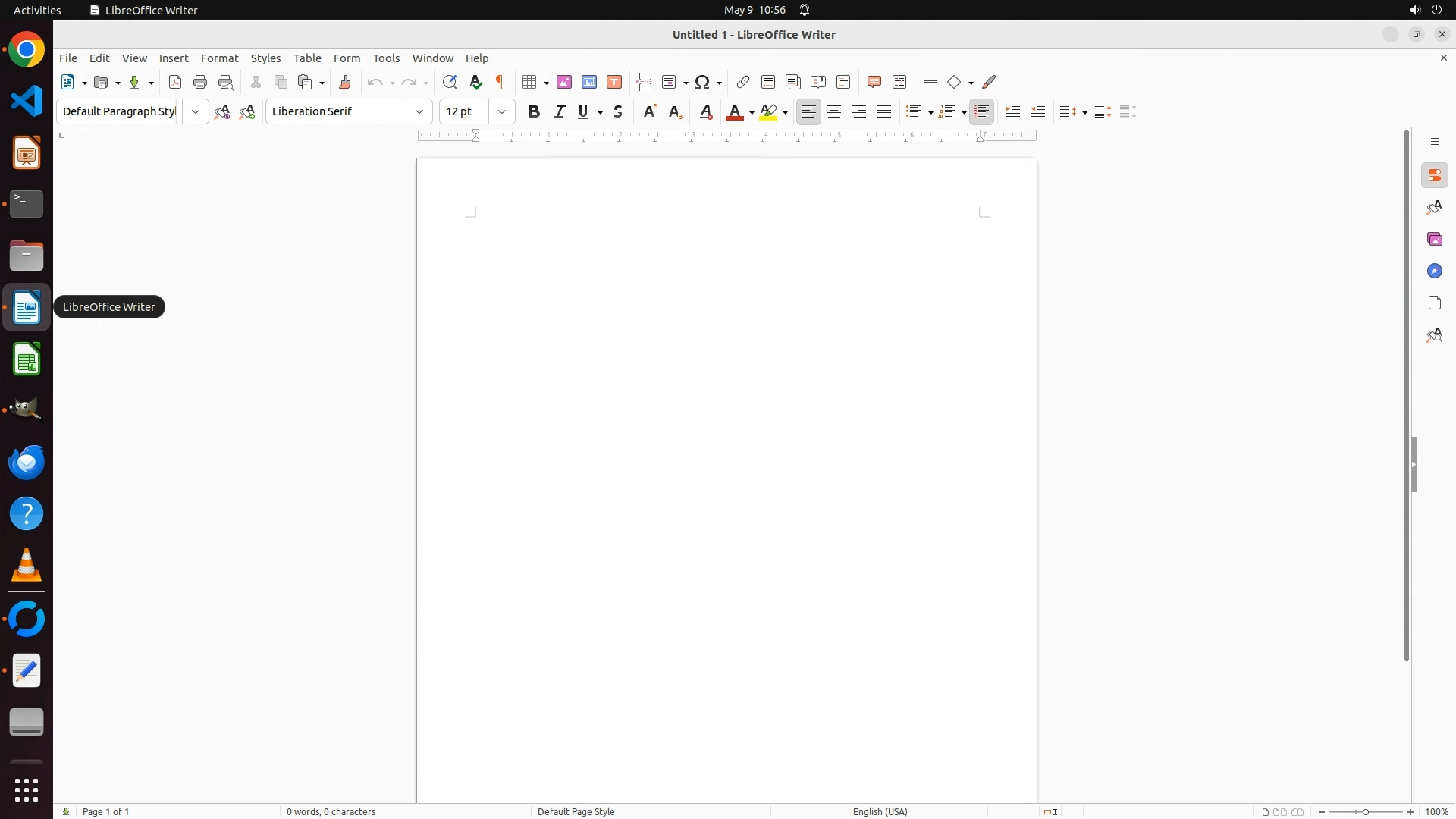Screen dimensions: 1456x819
Task: Click the English (USA) language status field
Action: 880,811
